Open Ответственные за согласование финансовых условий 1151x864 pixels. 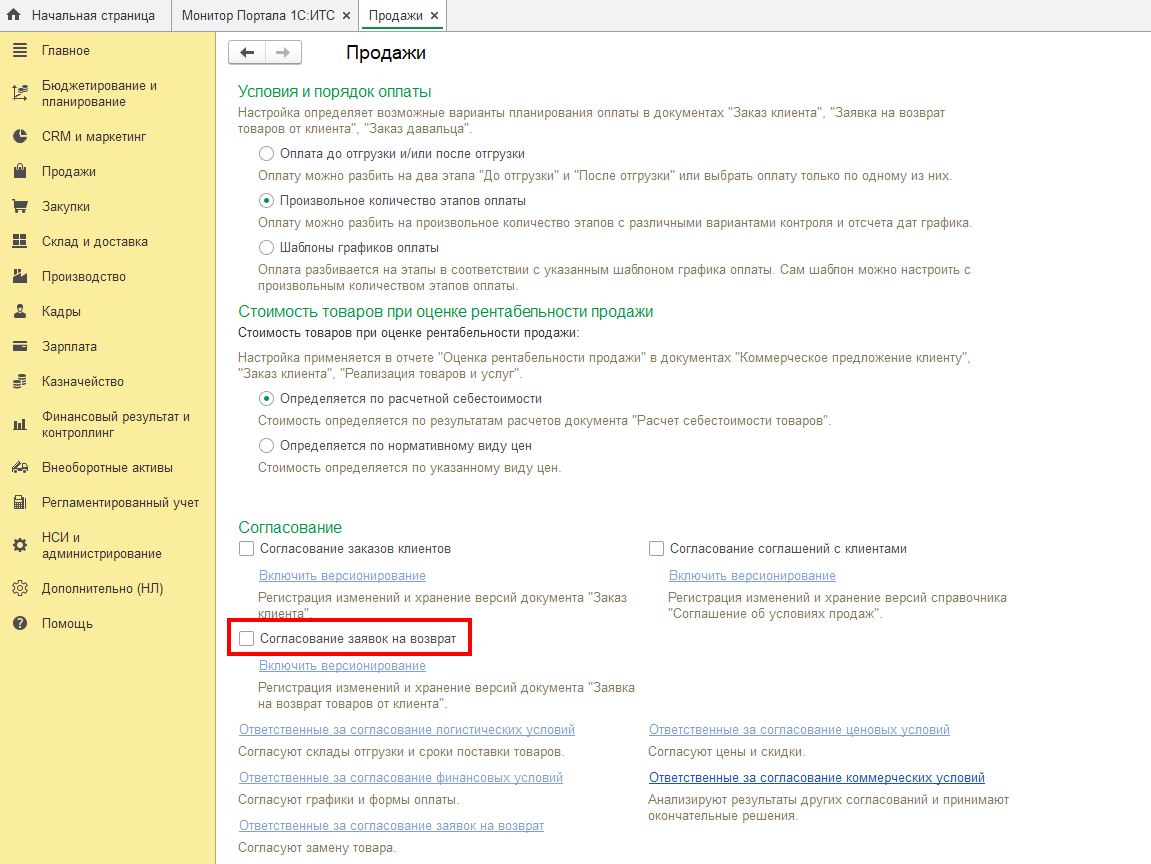pyautogui.click(x=401, y=777)
